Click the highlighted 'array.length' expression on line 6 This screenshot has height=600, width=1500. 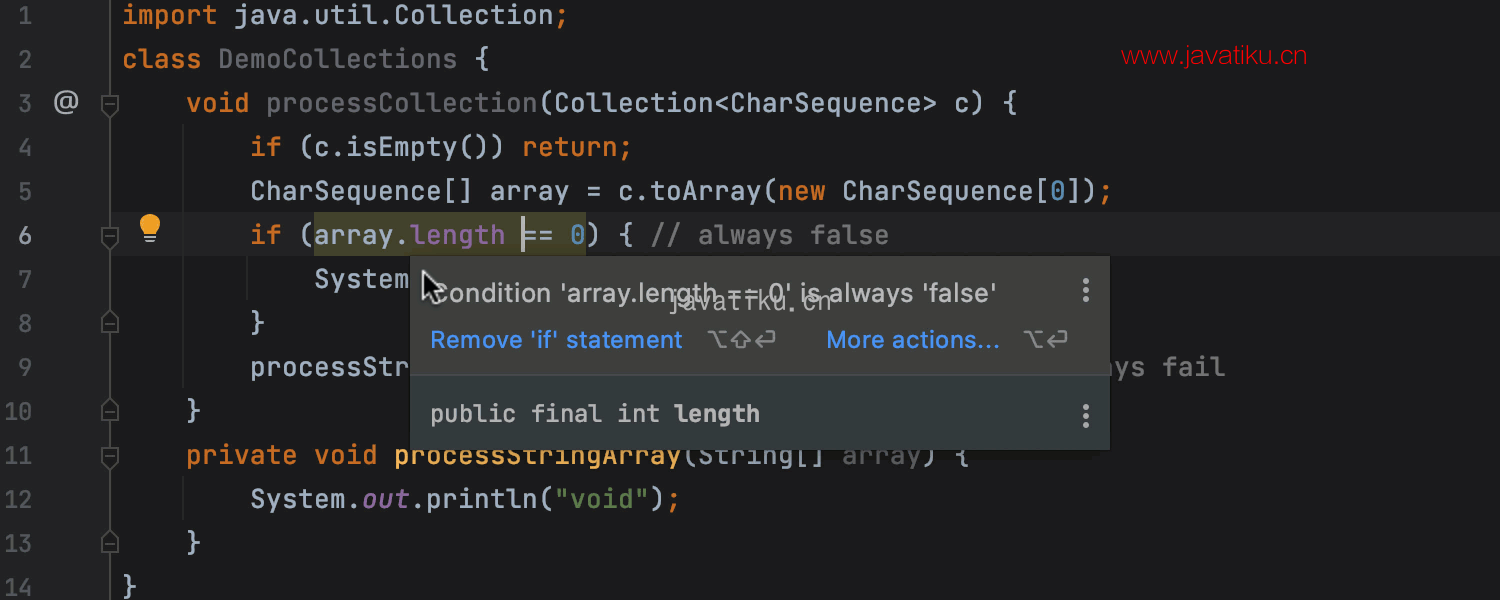click(410, 235)
